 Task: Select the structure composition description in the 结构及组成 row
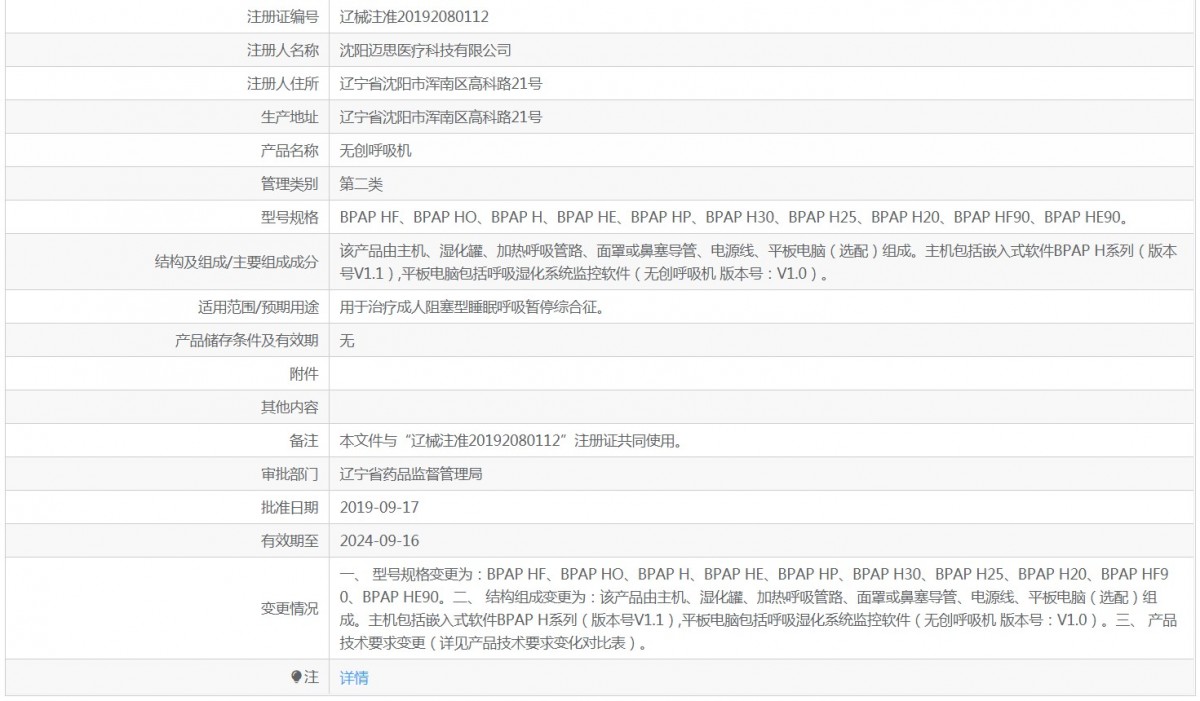coord(761,262)
